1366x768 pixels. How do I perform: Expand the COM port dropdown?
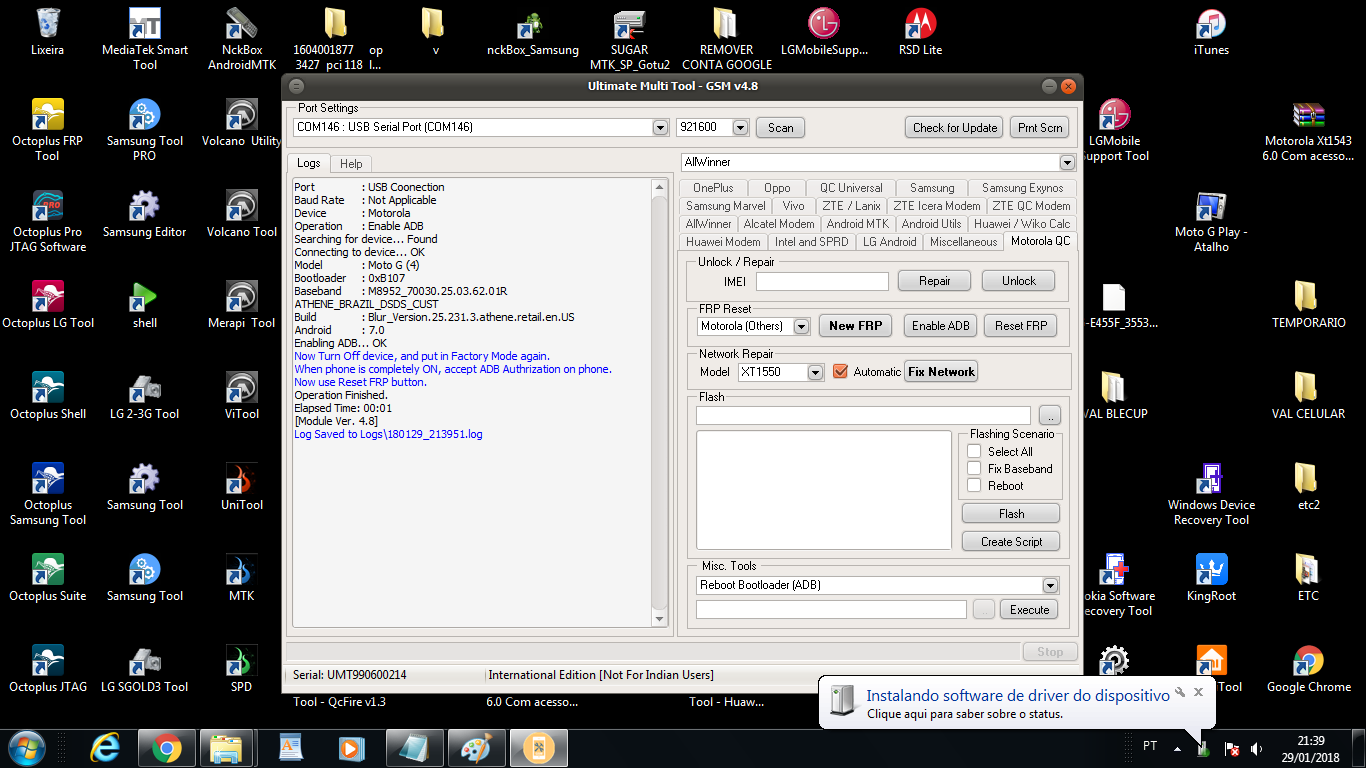coord(660,128)
